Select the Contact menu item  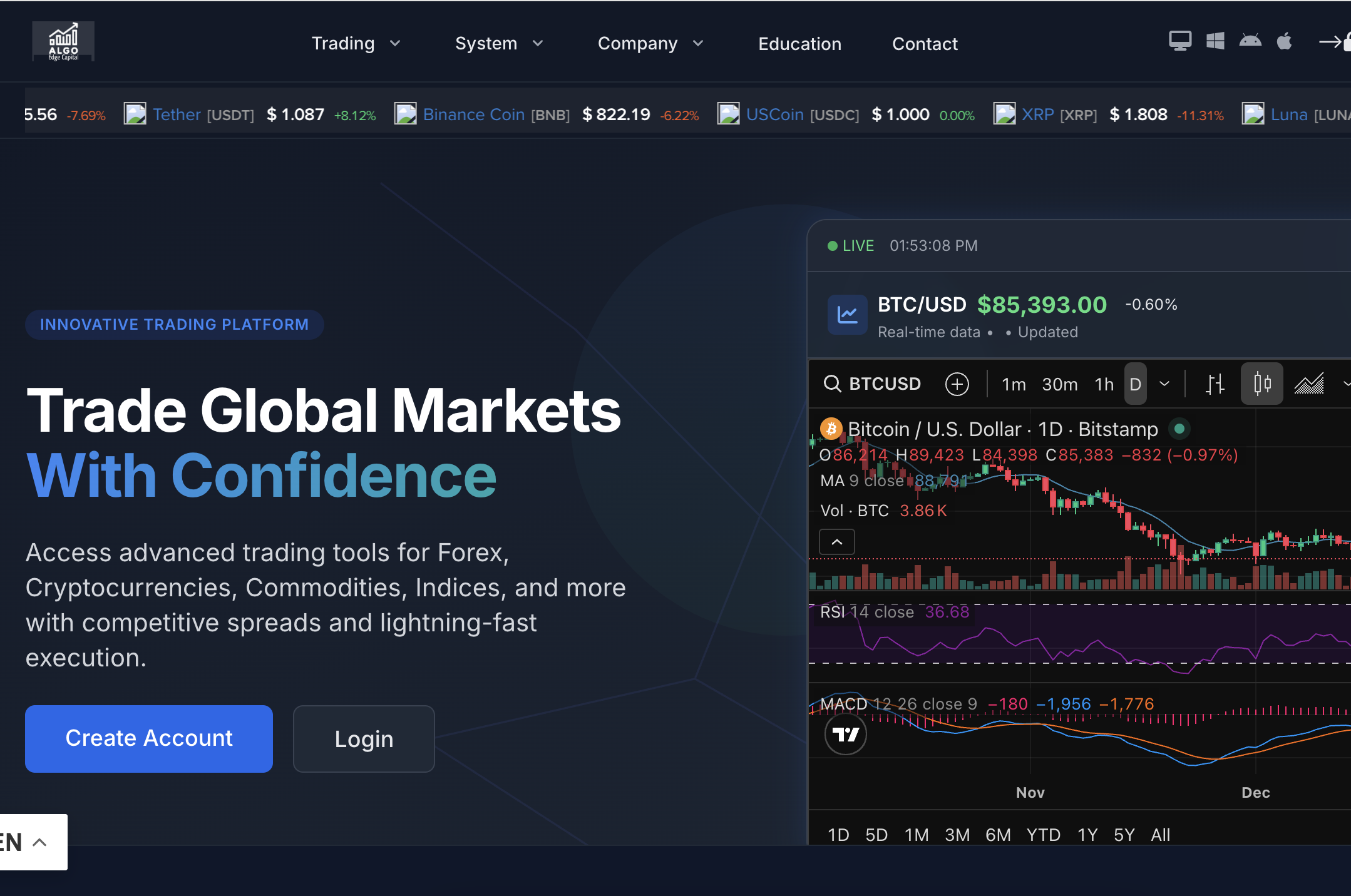pyautogui.click(x=925, y=43)
